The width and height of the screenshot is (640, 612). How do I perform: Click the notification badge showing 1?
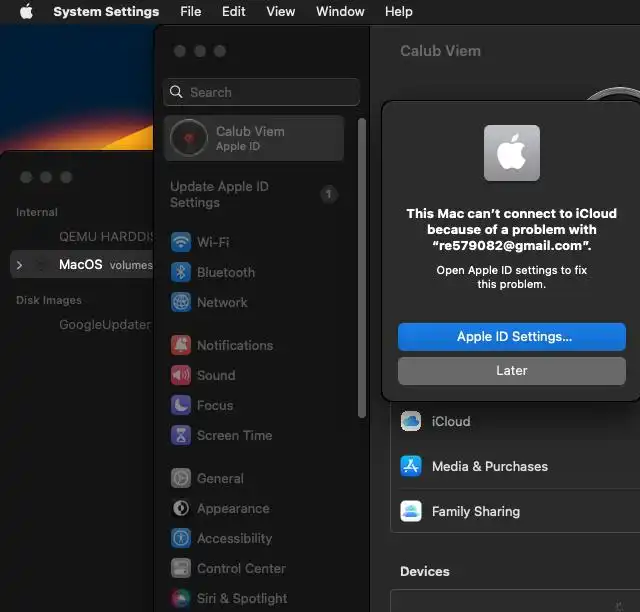pos(329,194)
